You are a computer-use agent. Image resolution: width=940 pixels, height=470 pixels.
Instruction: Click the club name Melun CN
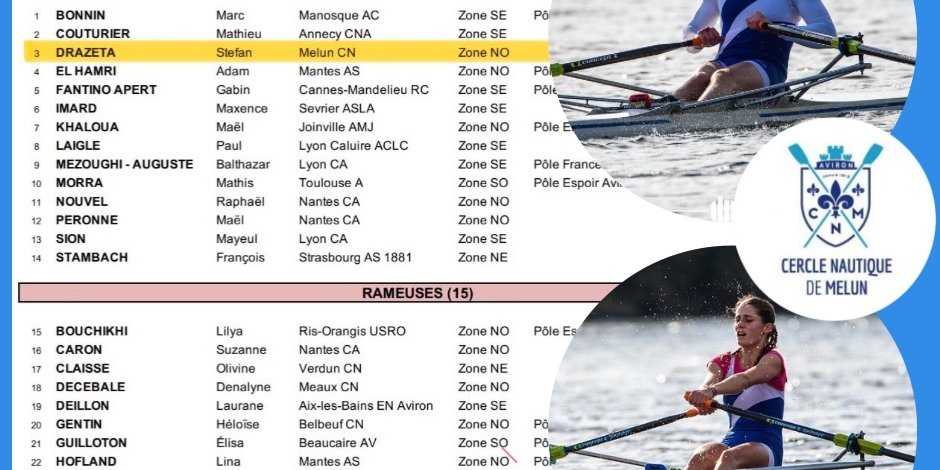pyautogui.click(x=327, y=52)
